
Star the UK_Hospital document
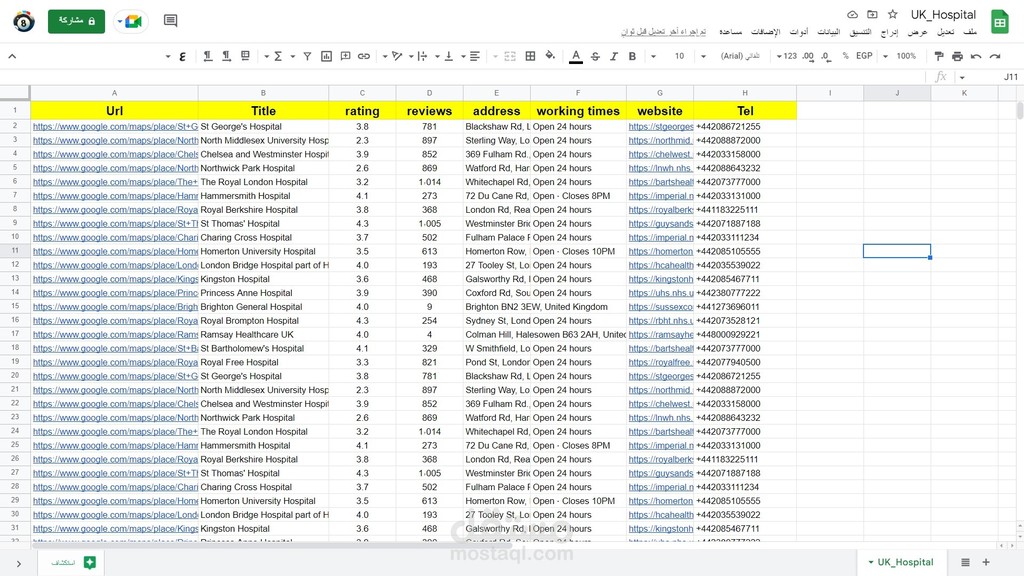[892, 15]
